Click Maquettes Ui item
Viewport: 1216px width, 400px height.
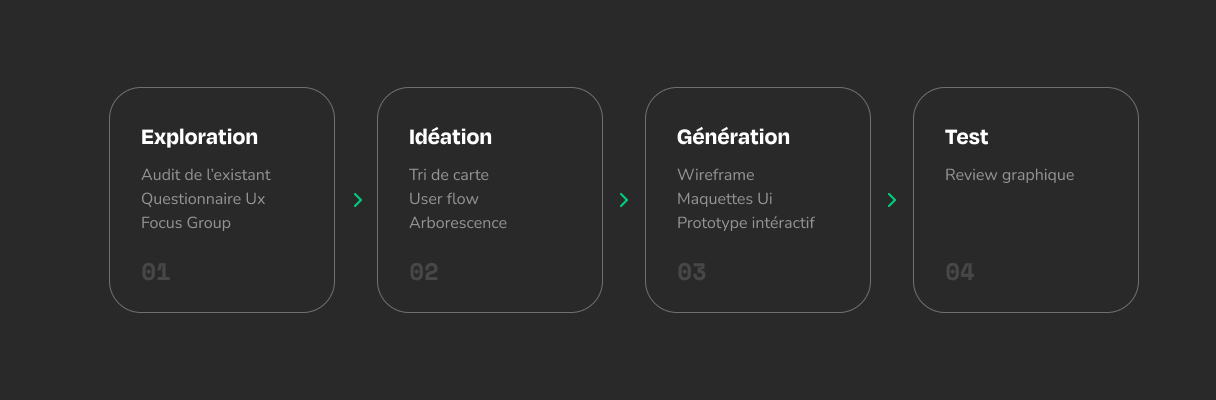[x=725, y=199]
